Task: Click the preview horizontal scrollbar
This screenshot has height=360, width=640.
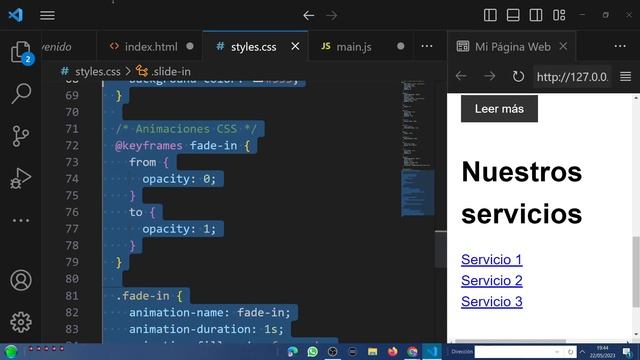Action: (x=510, y=341)
